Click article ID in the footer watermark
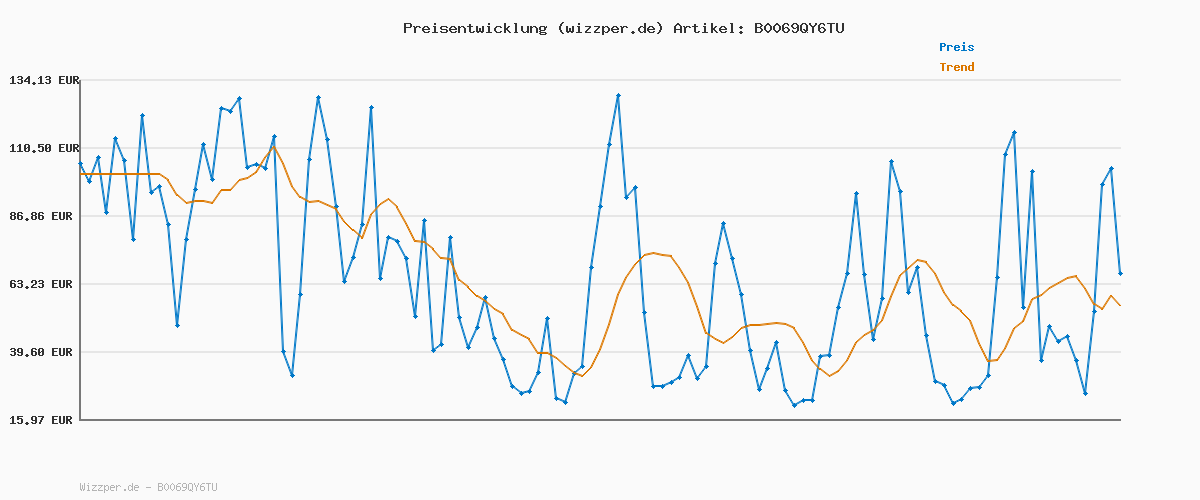This screenshot has height=500, width=1200. point(187,488)
